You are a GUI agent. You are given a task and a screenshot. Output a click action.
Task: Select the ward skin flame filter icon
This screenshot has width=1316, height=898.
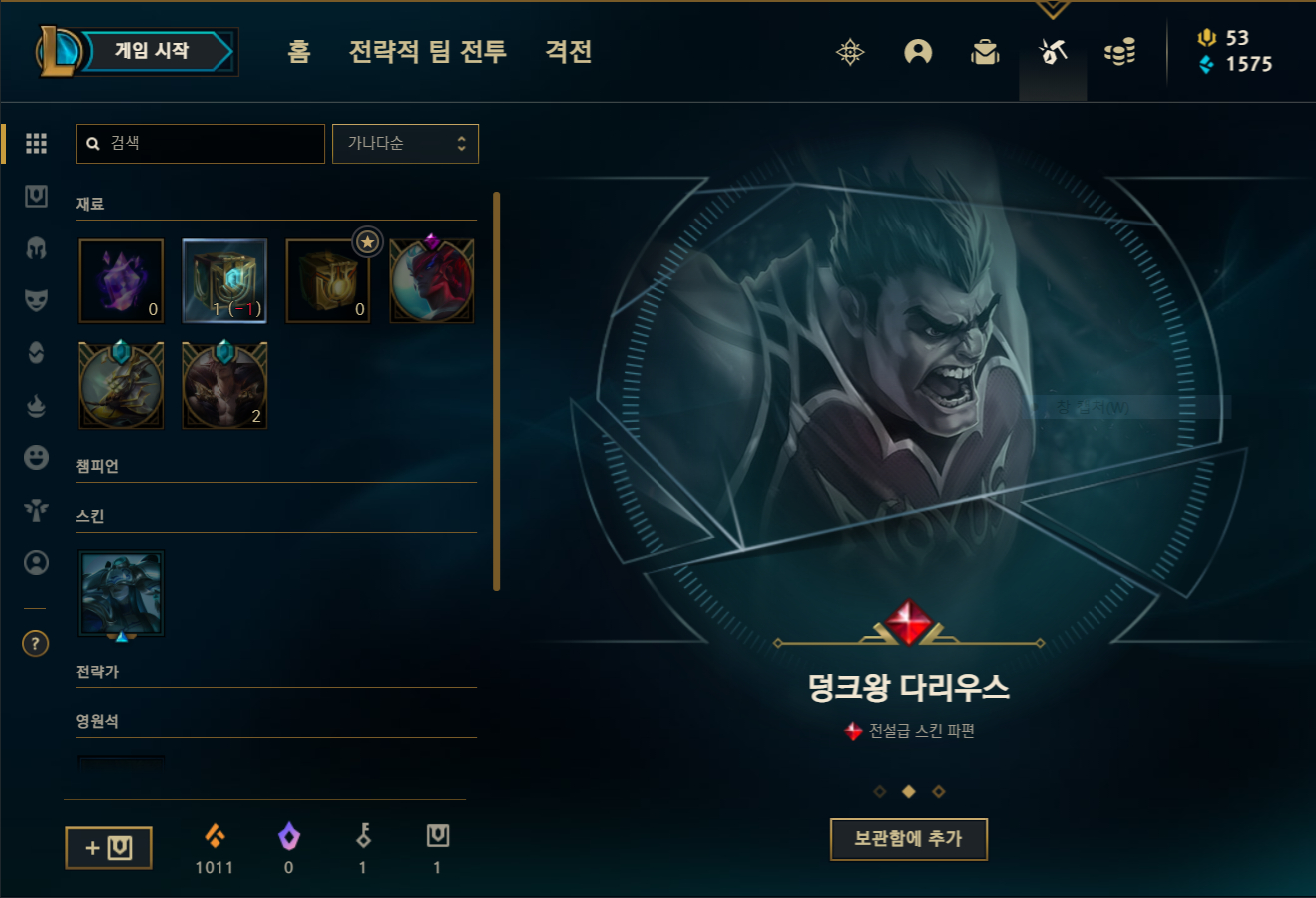click(x=36, y=405)
